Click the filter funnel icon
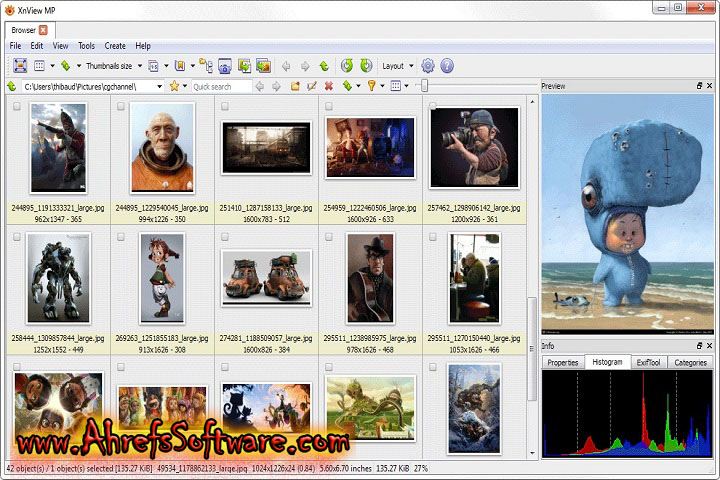The height and width of the screenshot is (480, 720). [370, 87]
